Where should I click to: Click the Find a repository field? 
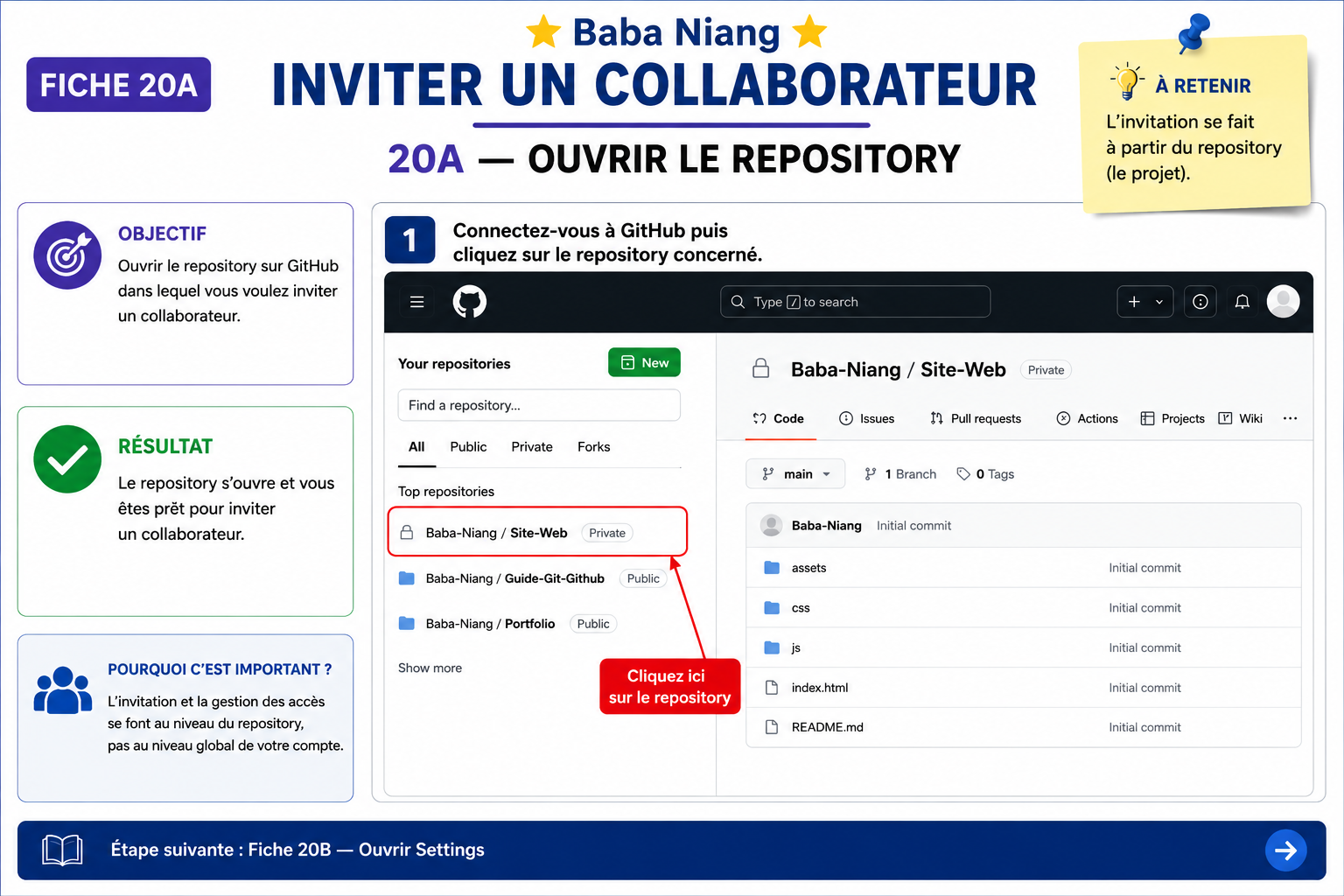tap(539, 405)
